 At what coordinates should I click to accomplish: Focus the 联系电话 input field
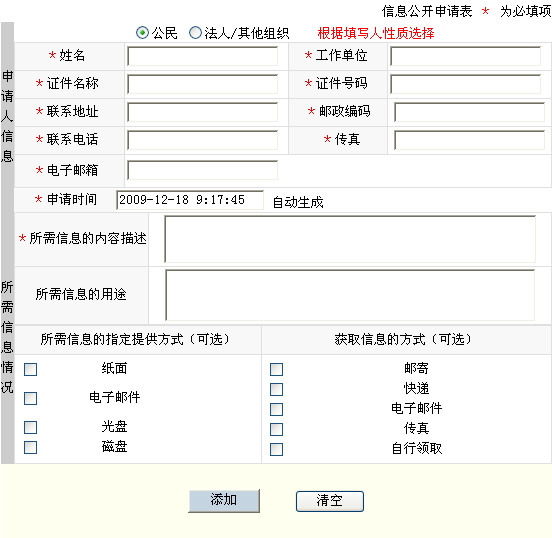[x=202, y=140]
